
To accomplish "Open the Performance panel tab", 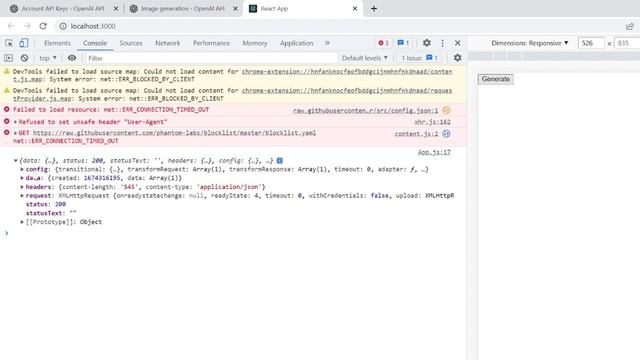I will coord(211,43).
